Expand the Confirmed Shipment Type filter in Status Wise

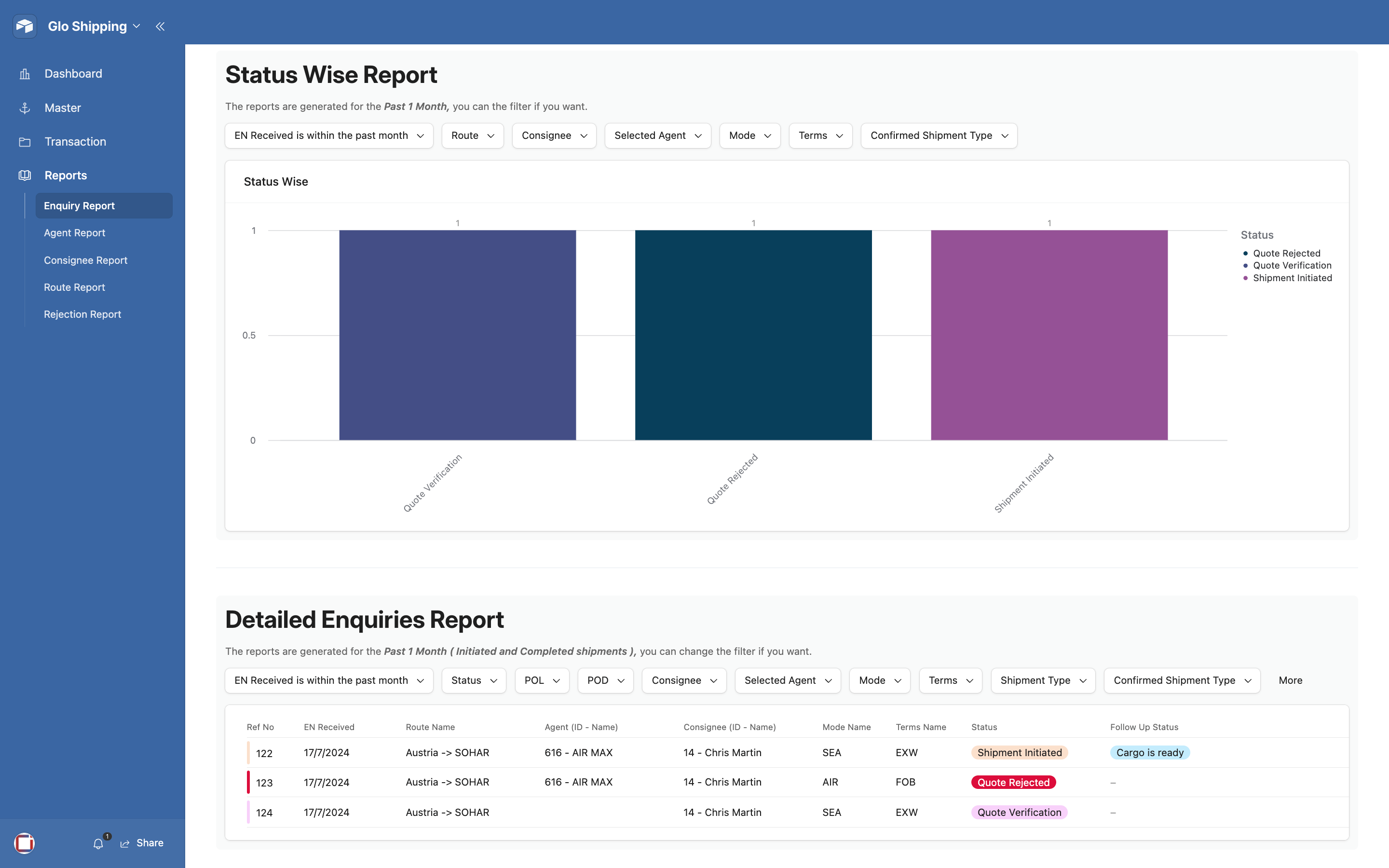coord(939,136)
